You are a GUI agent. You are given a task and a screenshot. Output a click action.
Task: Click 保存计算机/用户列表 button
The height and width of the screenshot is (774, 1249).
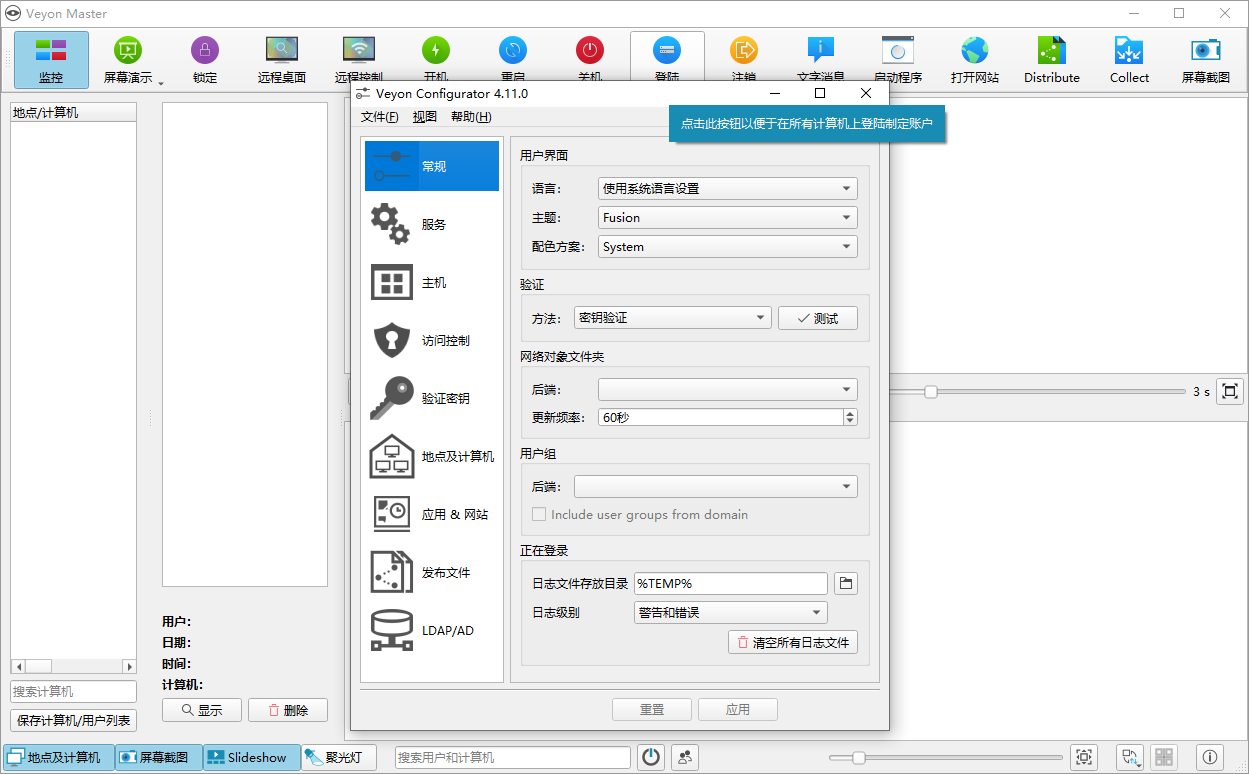click(74, 720)
